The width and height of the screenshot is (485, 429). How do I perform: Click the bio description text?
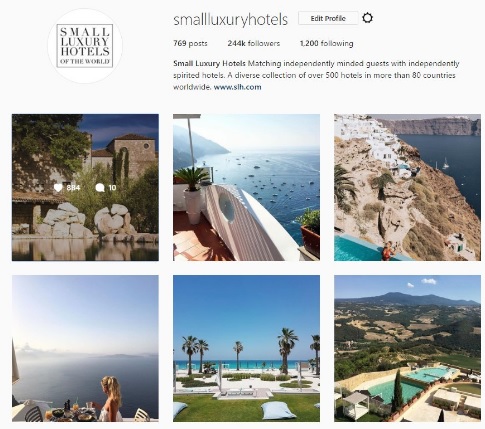(x=316, y=75)
